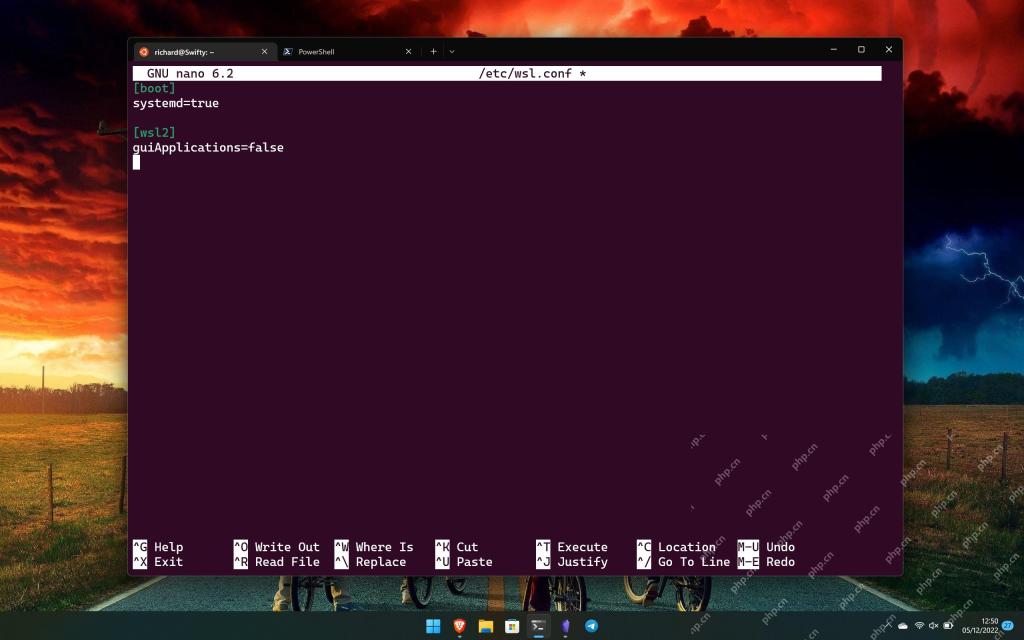Click the ^W Where Is shortcut
Image resolution: width=1024 pixels, height=640 pixels.
(x=374, y=547)
